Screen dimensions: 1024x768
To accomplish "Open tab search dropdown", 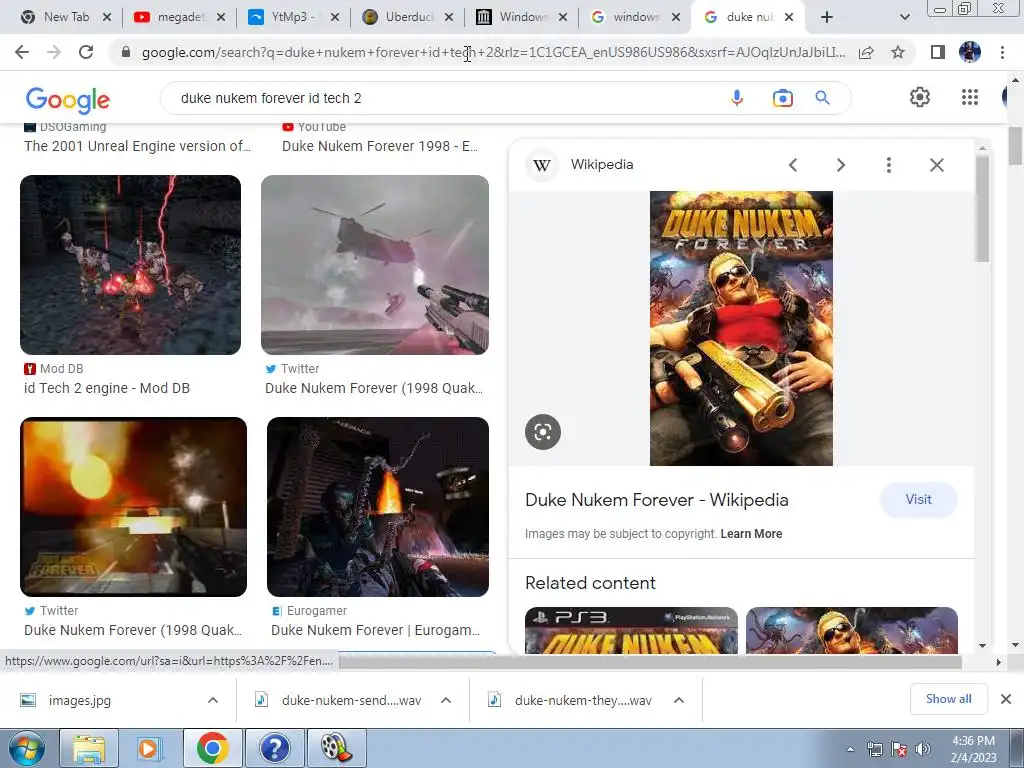I will point(904,18).
